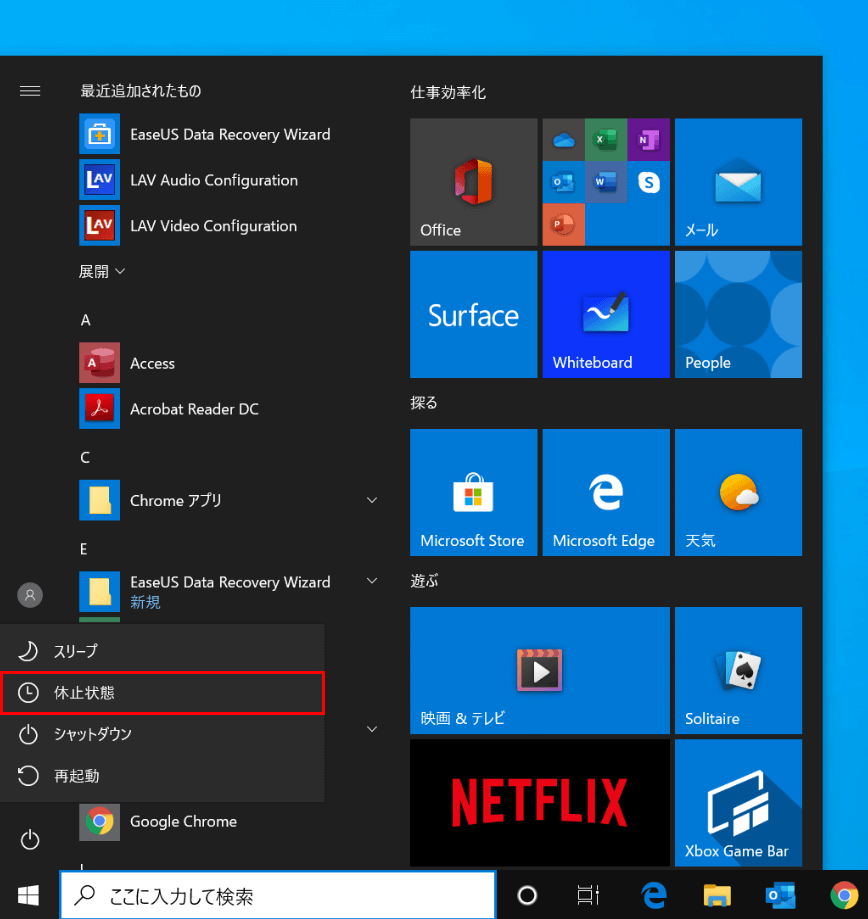Open the Netflix tile
Screen dimensions: 868x919
pos(540,802)
